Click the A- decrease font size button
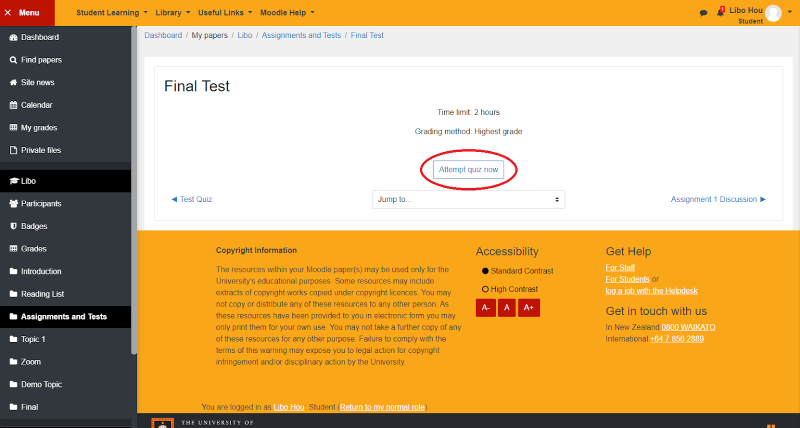The image size is (800, 428). coord(486,308)
